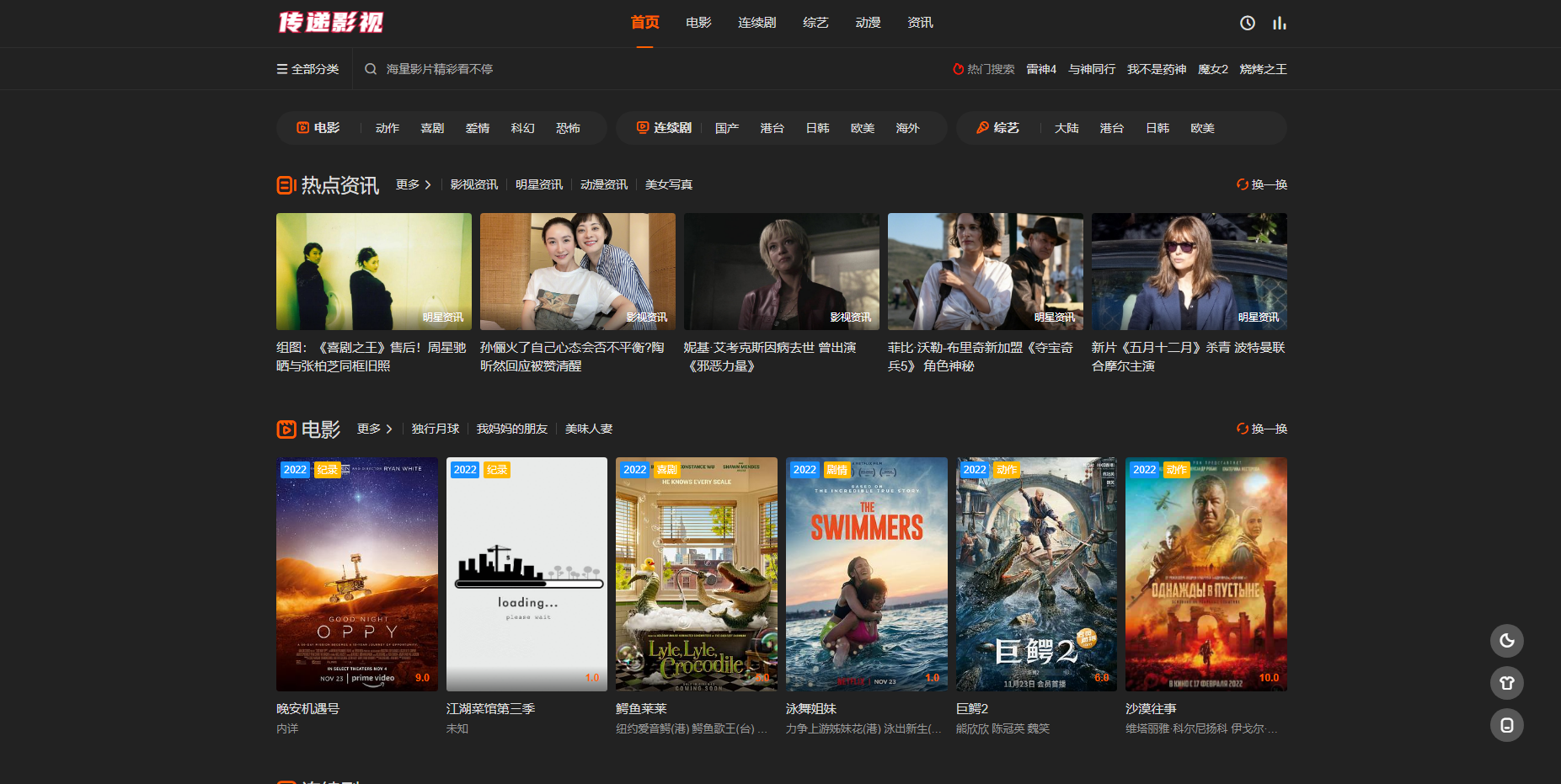Open the rankings bar chart icon

pos(1280,23)
